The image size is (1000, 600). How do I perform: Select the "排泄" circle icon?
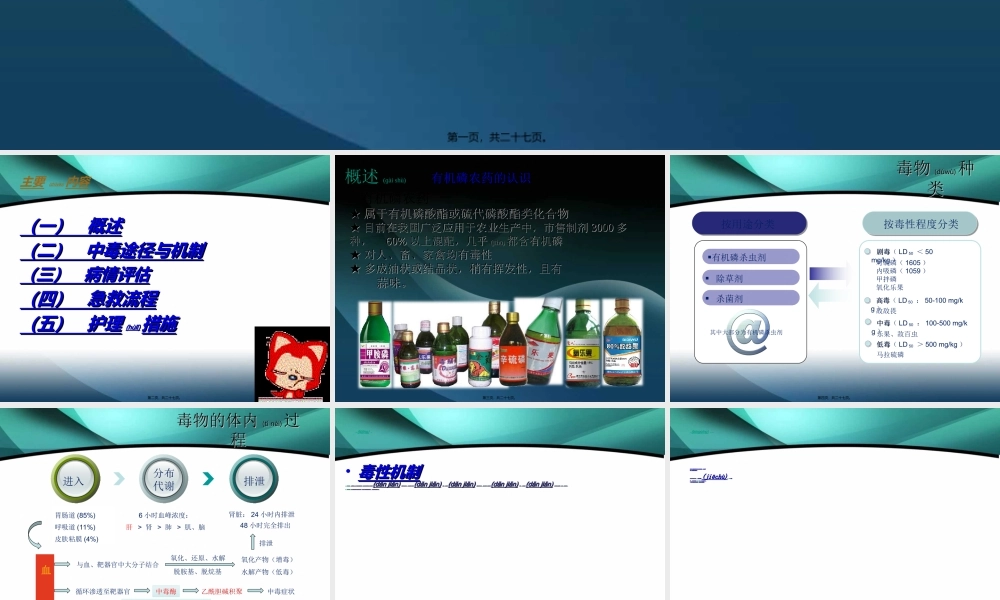253,480
